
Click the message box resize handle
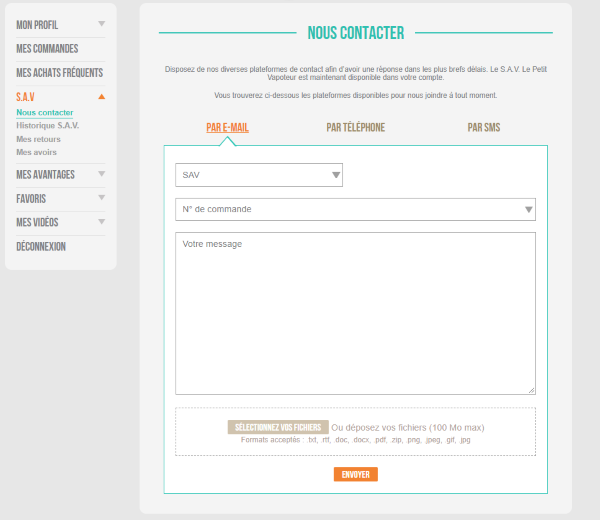pos(532,390)
